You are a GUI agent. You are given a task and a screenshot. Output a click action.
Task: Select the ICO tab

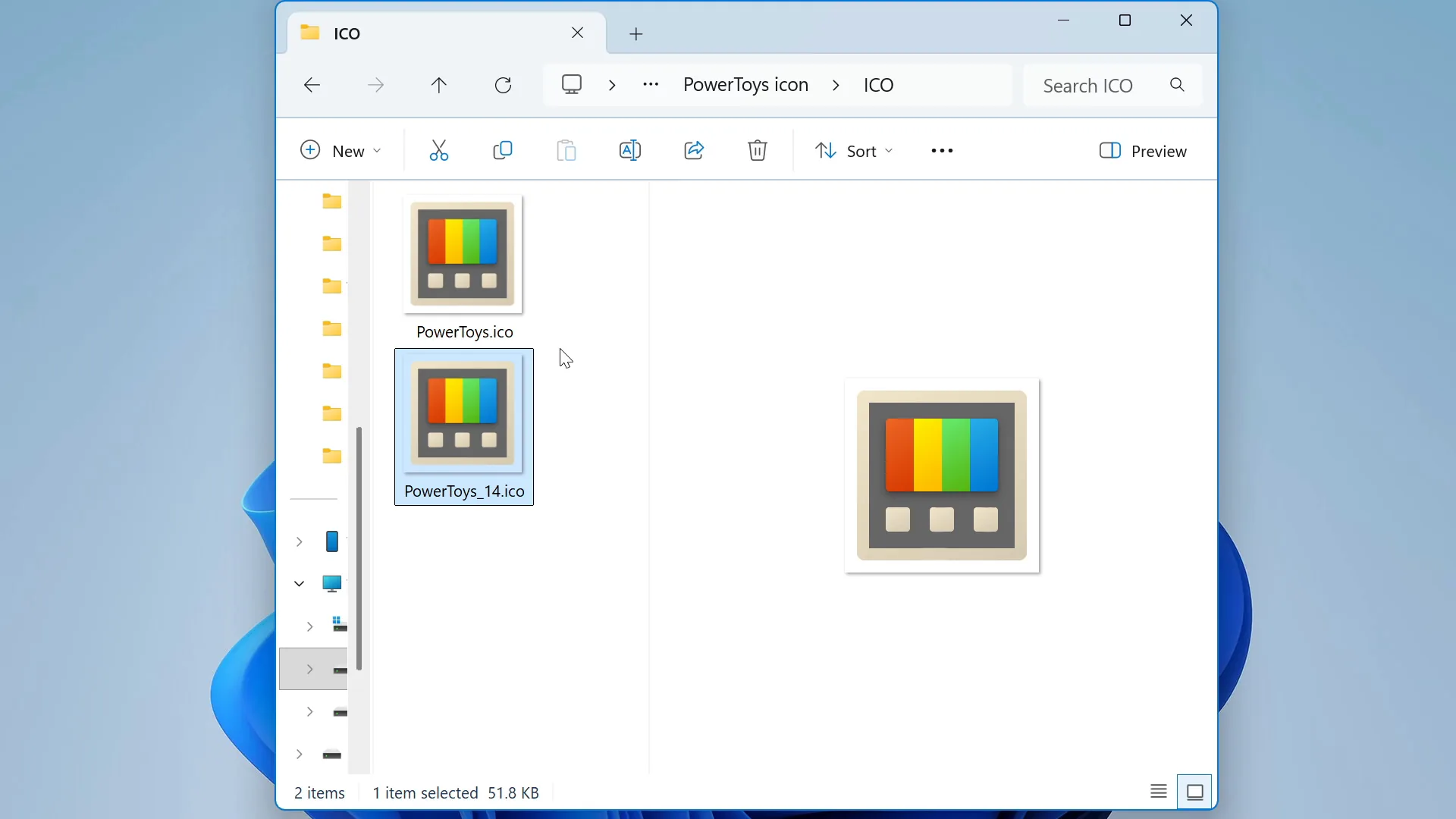pyautogui.click(x=446, y=33)
